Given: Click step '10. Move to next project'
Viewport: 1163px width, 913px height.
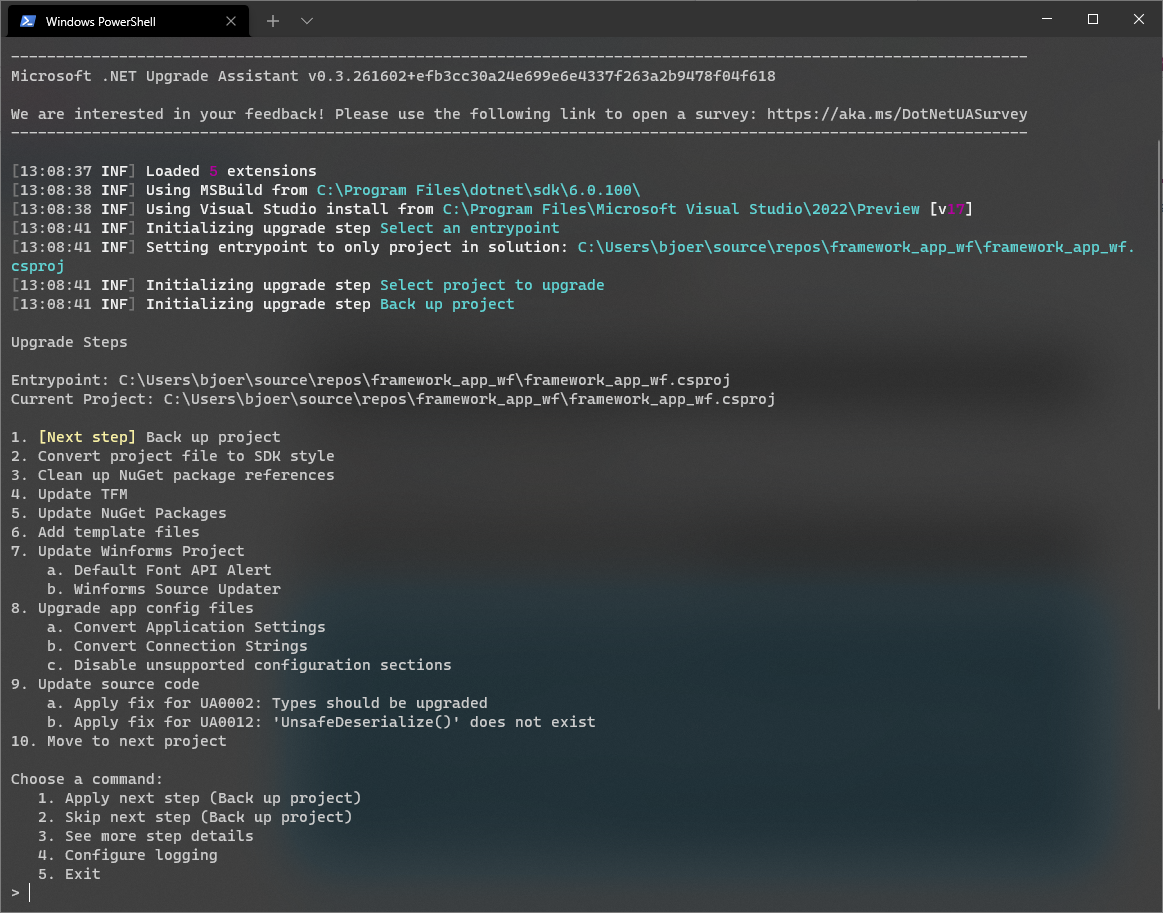Looking at the screenshot, I should (x=119, y=741).
